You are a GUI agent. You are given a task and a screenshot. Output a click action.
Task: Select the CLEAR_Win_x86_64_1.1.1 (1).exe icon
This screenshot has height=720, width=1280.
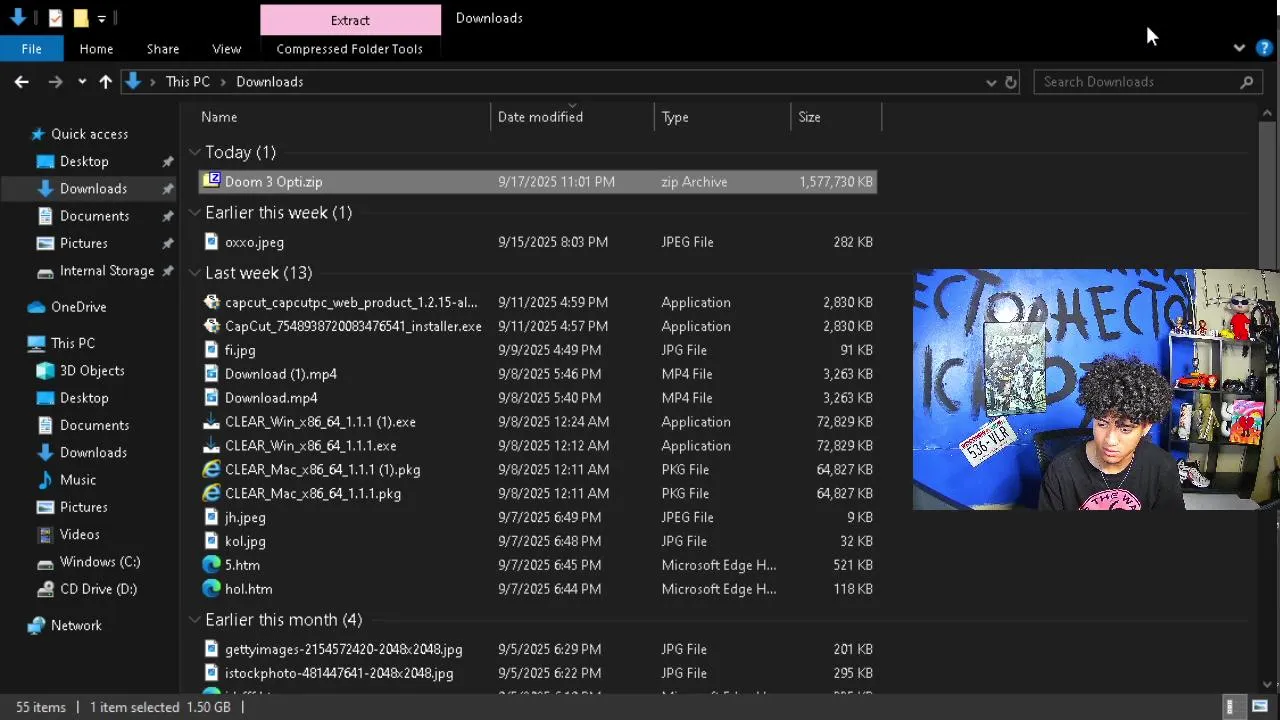[211, 422]
